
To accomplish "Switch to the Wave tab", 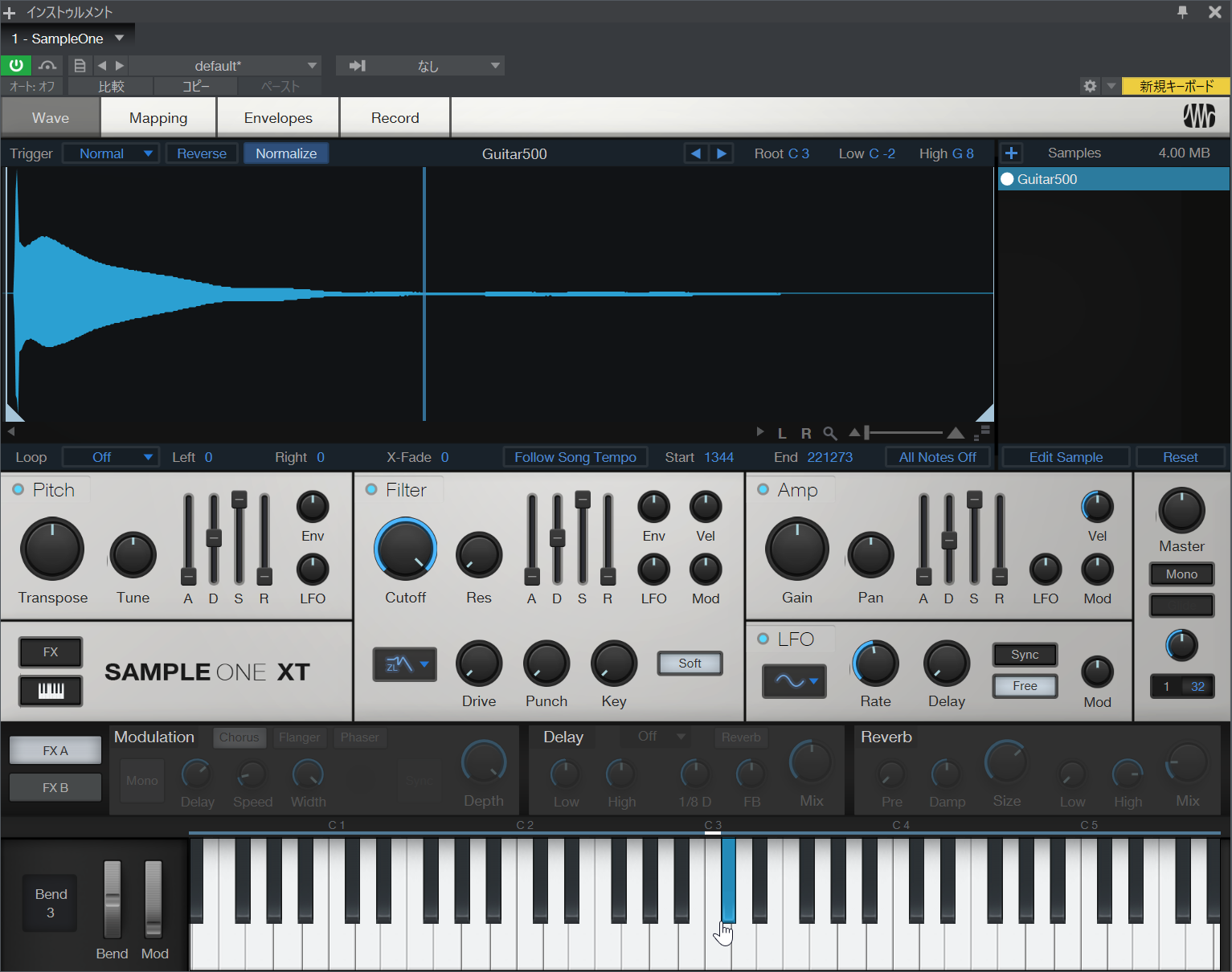I will click(x=51, y=118).
